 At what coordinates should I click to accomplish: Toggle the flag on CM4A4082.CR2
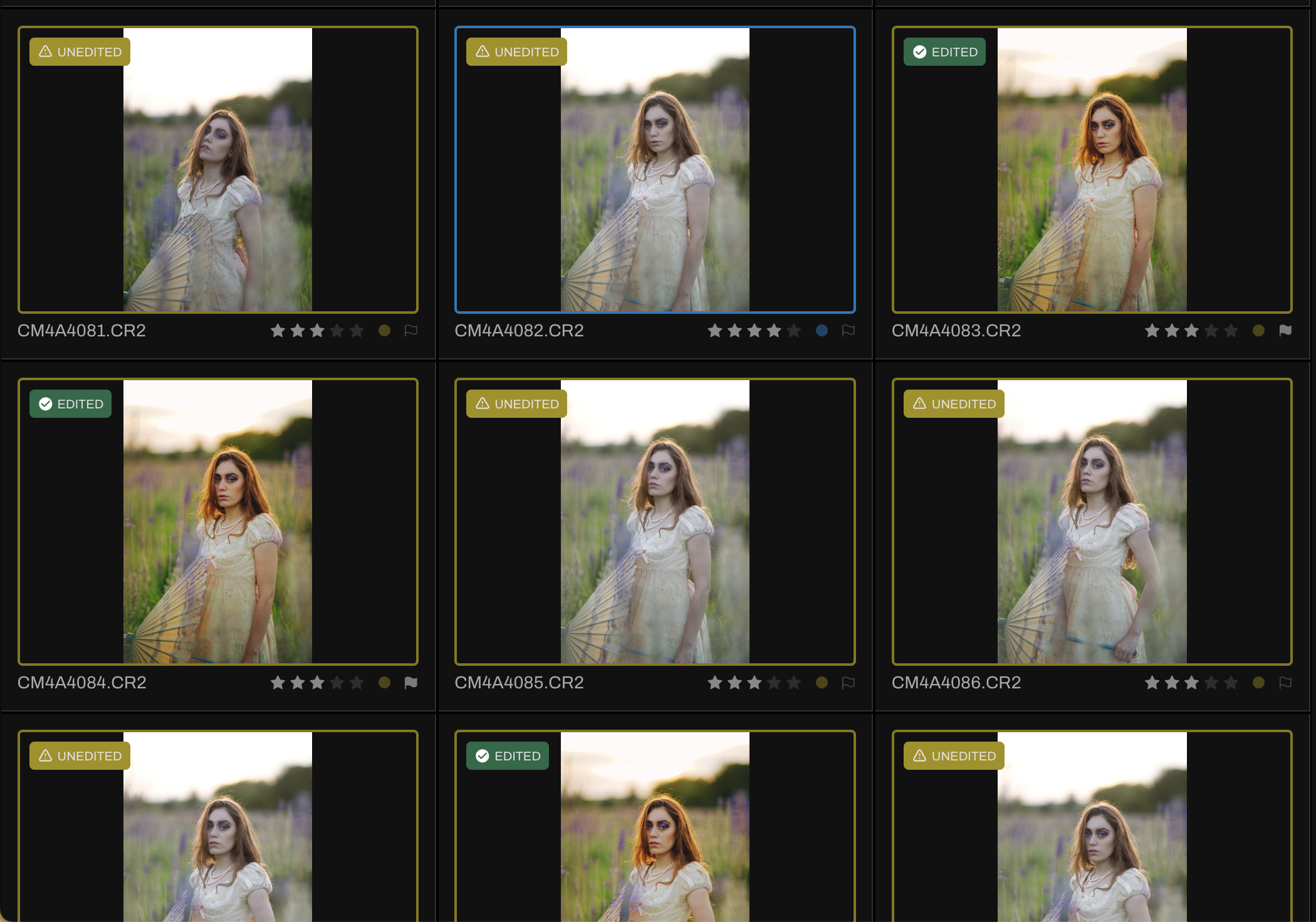(849, 331)
